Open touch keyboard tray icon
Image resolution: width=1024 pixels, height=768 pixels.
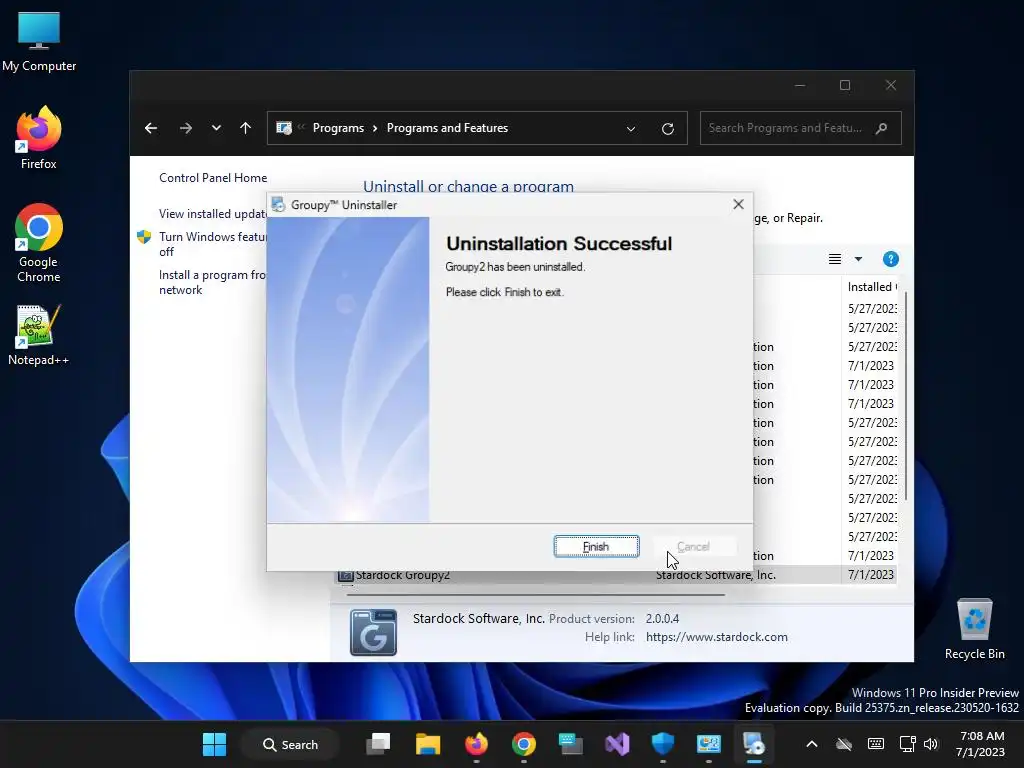click(x=876, y=744)
